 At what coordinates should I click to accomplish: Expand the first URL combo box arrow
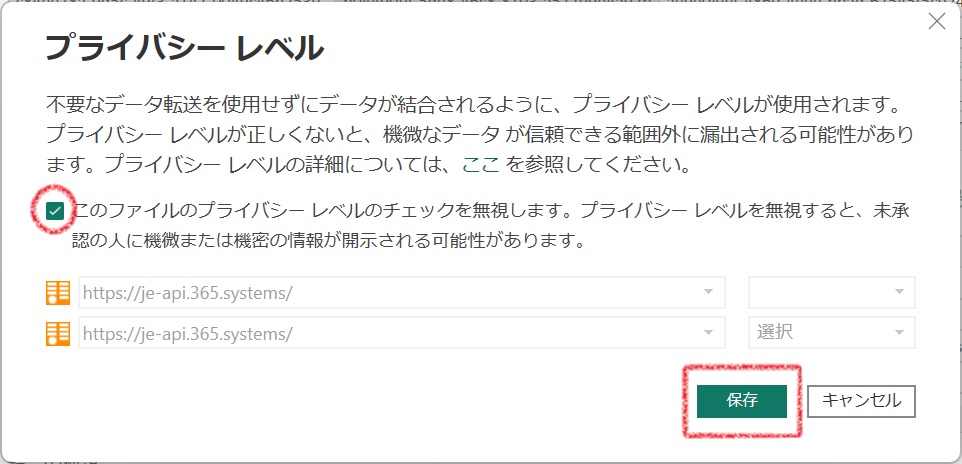coord(709,293)
